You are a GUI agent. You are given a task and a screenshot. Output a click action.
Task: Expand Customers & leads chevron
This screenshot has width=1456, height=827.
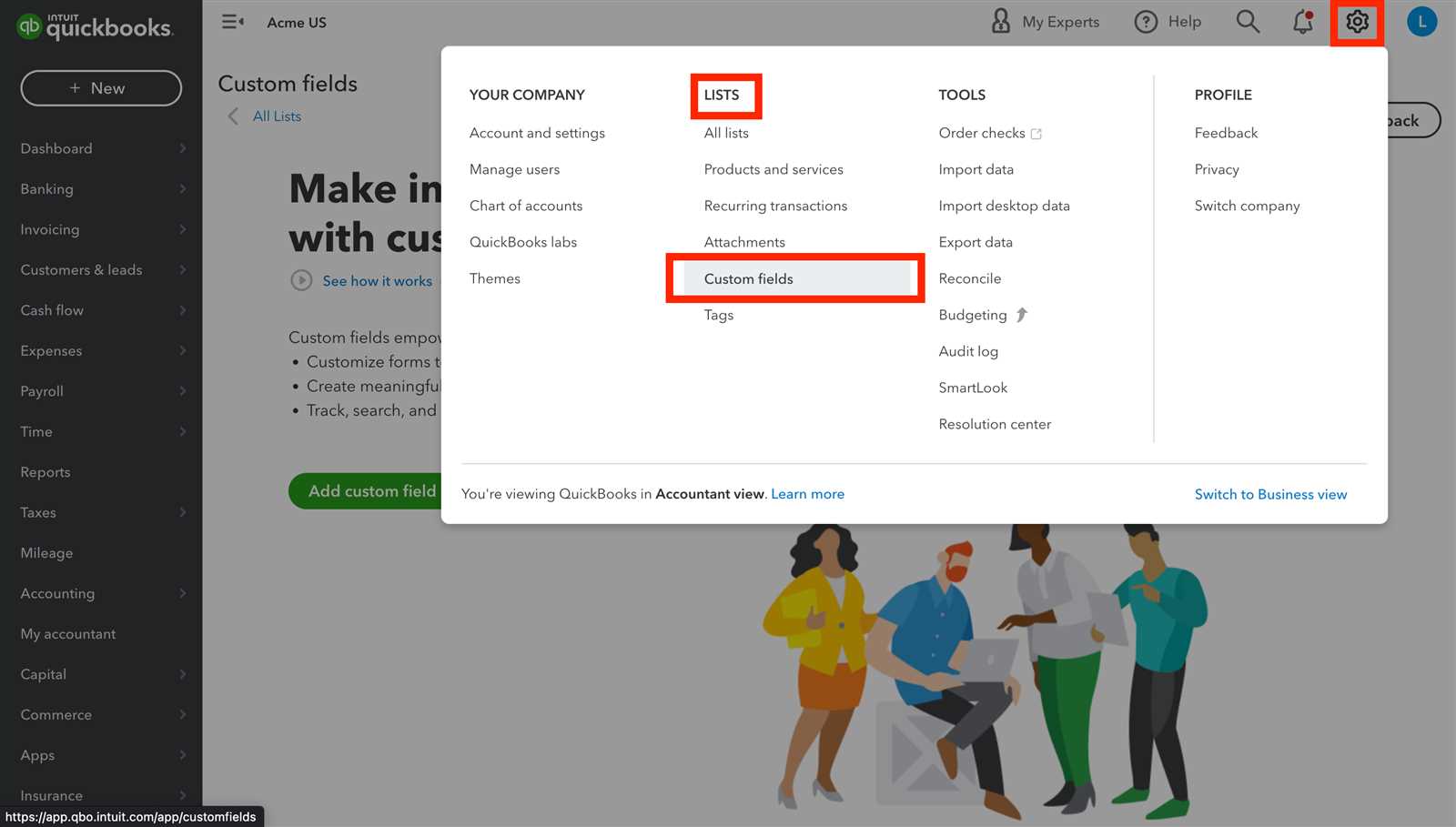183,270
